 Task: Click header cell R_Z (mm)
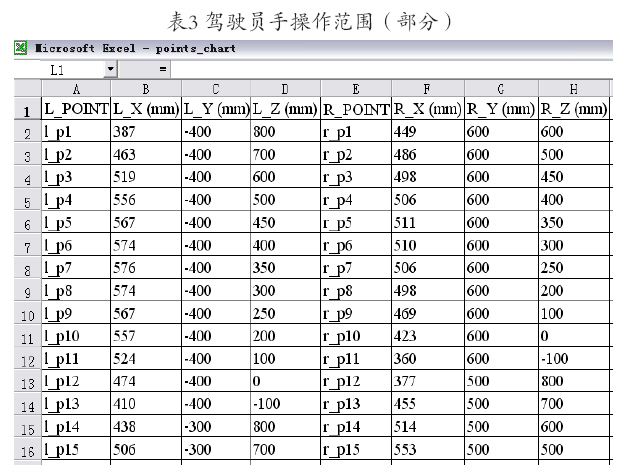point(574,109)
